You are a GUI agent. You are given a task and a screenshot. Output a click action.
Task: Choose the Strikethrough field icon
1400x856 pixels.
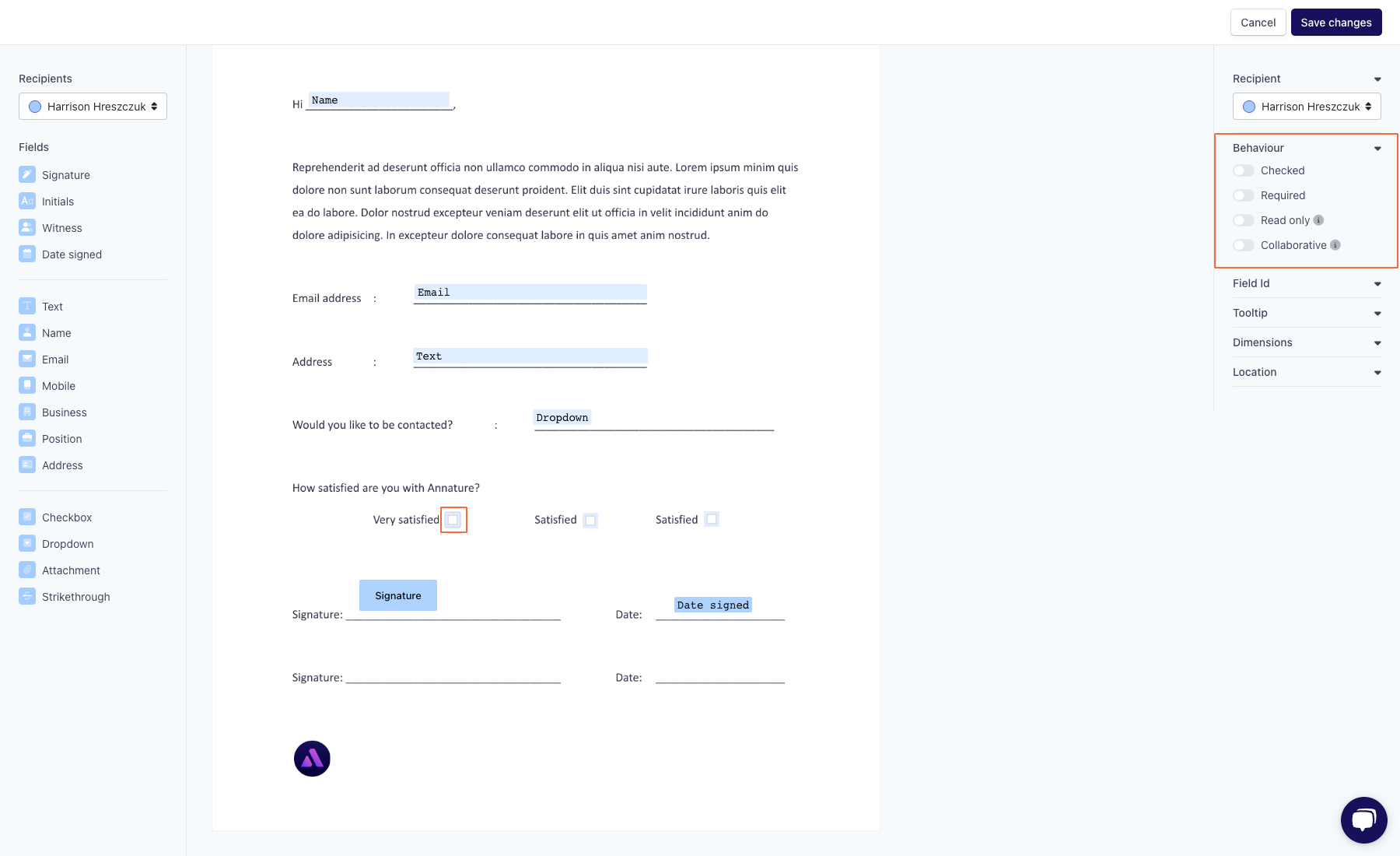26,596
